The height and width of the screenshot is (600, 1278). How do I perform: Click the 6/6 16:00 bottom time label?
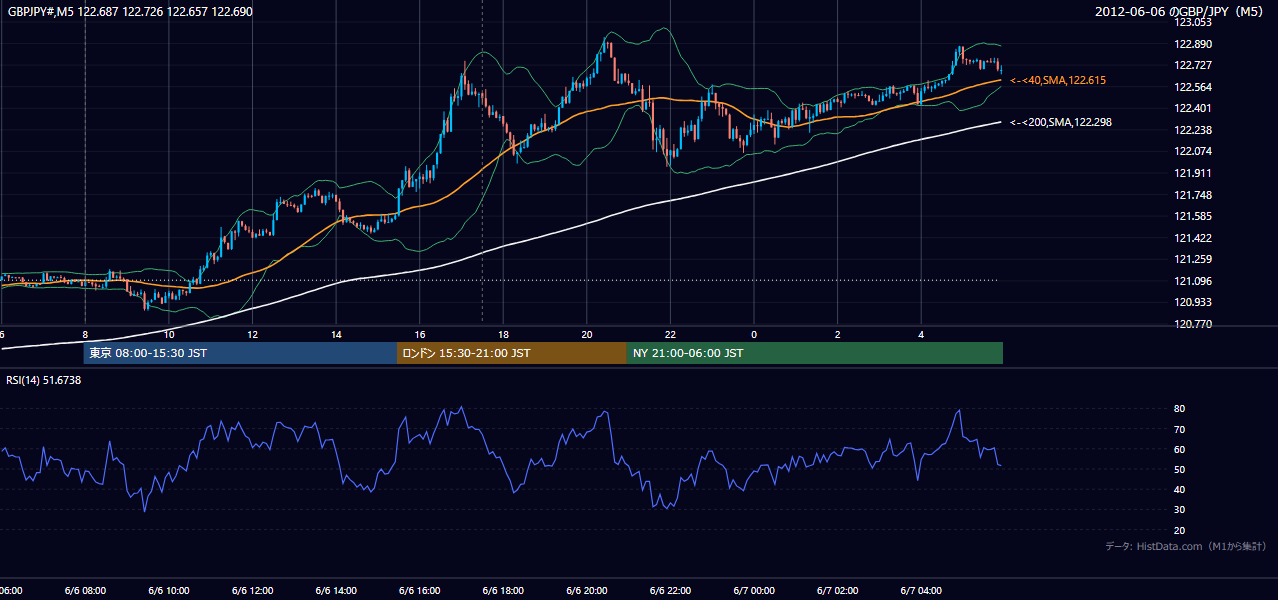pos(420,591)
